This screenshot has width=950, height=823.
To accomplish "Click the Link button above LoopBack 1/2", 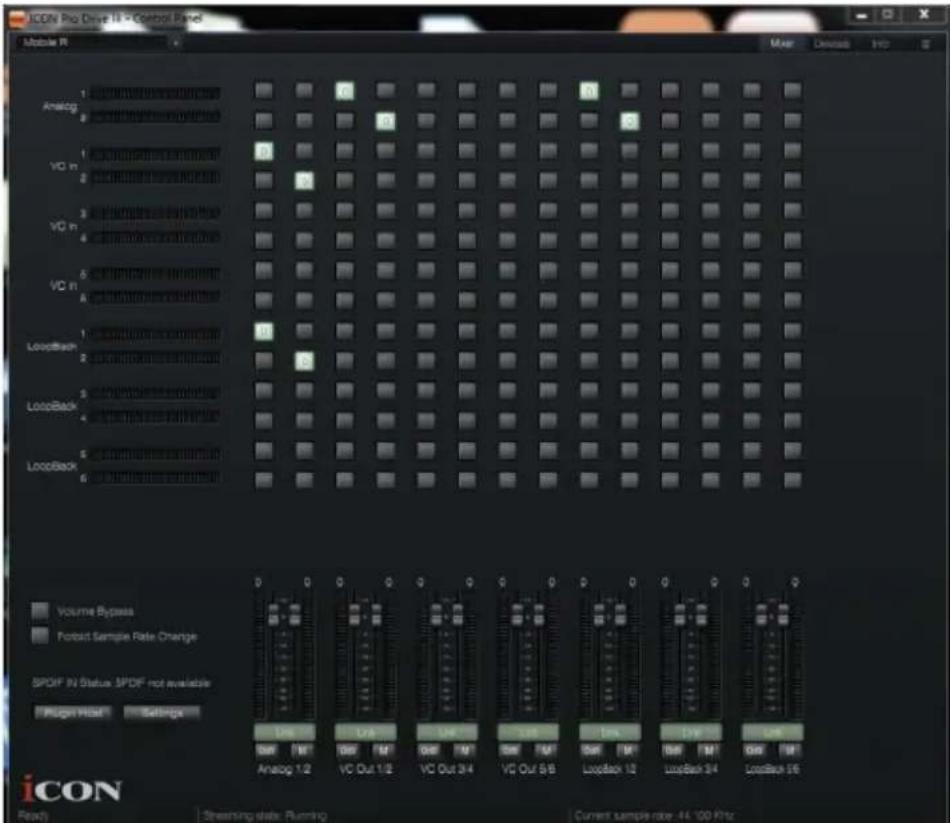I will coord(610,732).
